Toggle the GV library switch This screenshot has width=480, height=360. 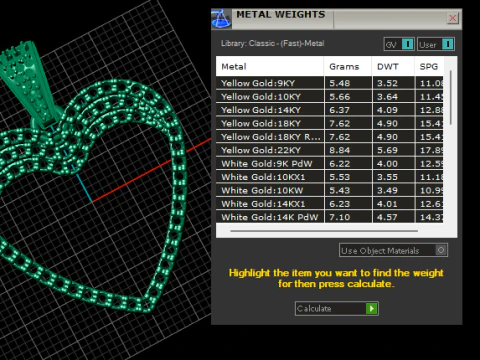[399, 44]
